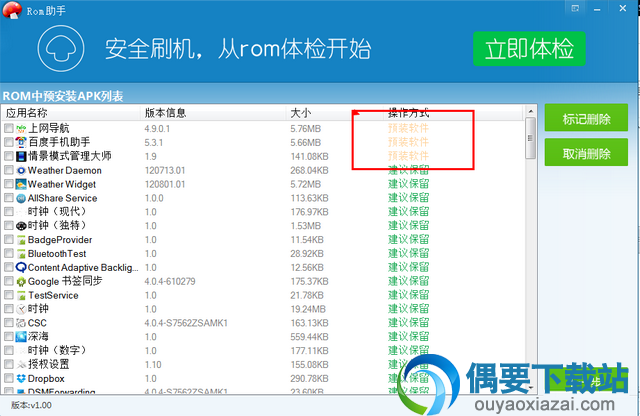Click the 5.76MB size cell
Image resolution: width=640 pixels, height=416 pixels.
[x=305, y=129]
